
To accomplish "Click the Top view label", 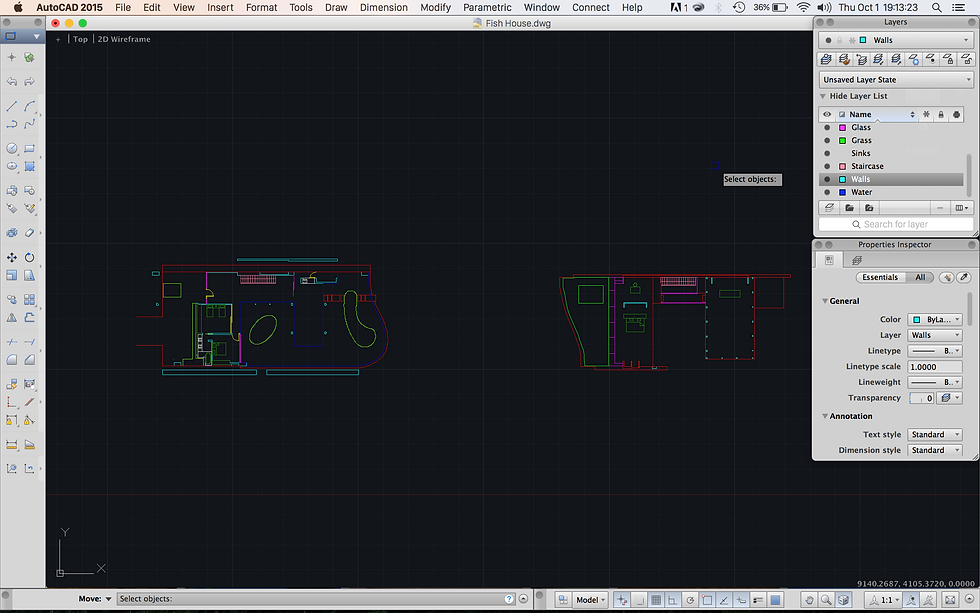I will pos(80,39).
